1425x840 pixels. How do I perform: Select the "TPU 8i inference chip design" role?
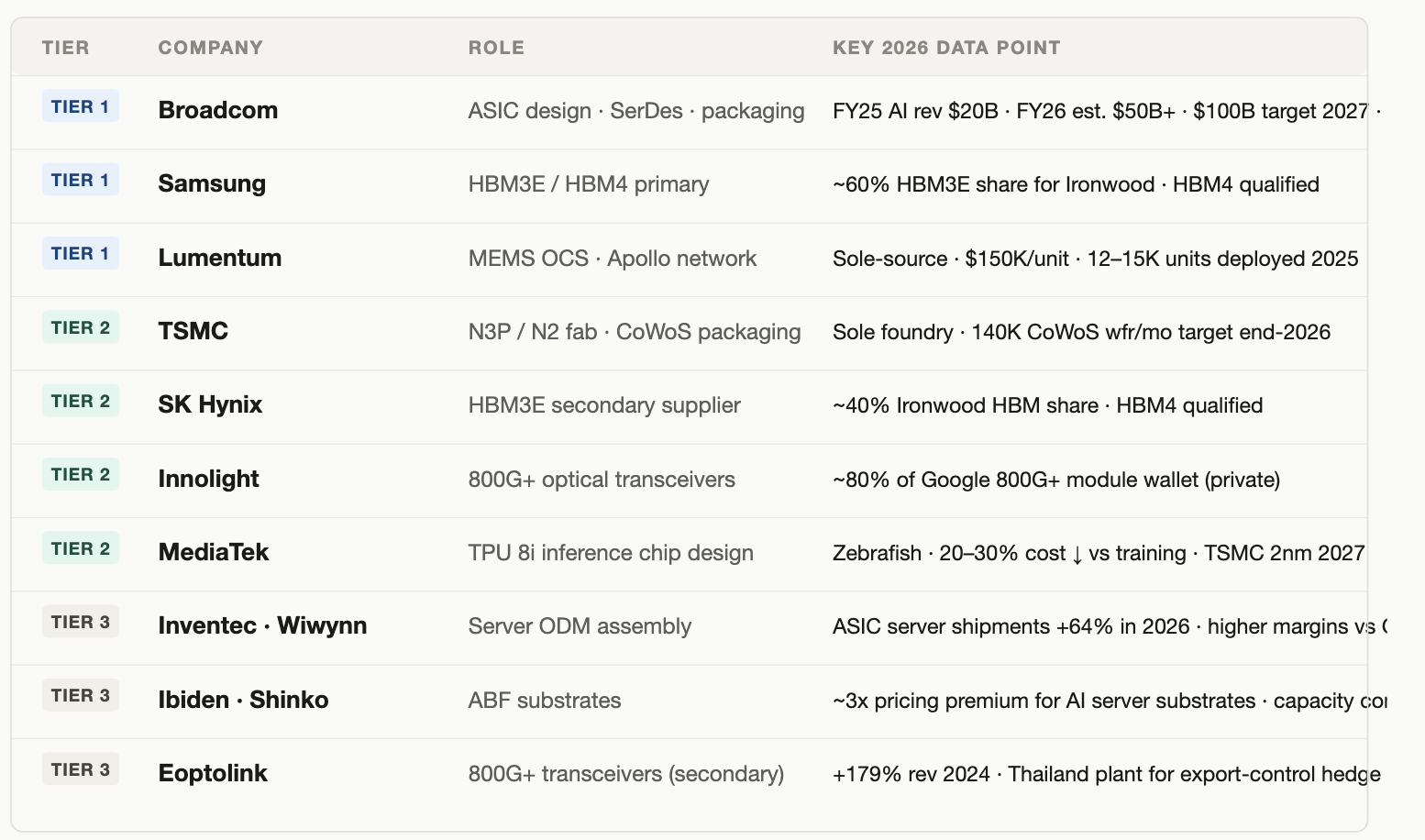coord(611,553)
